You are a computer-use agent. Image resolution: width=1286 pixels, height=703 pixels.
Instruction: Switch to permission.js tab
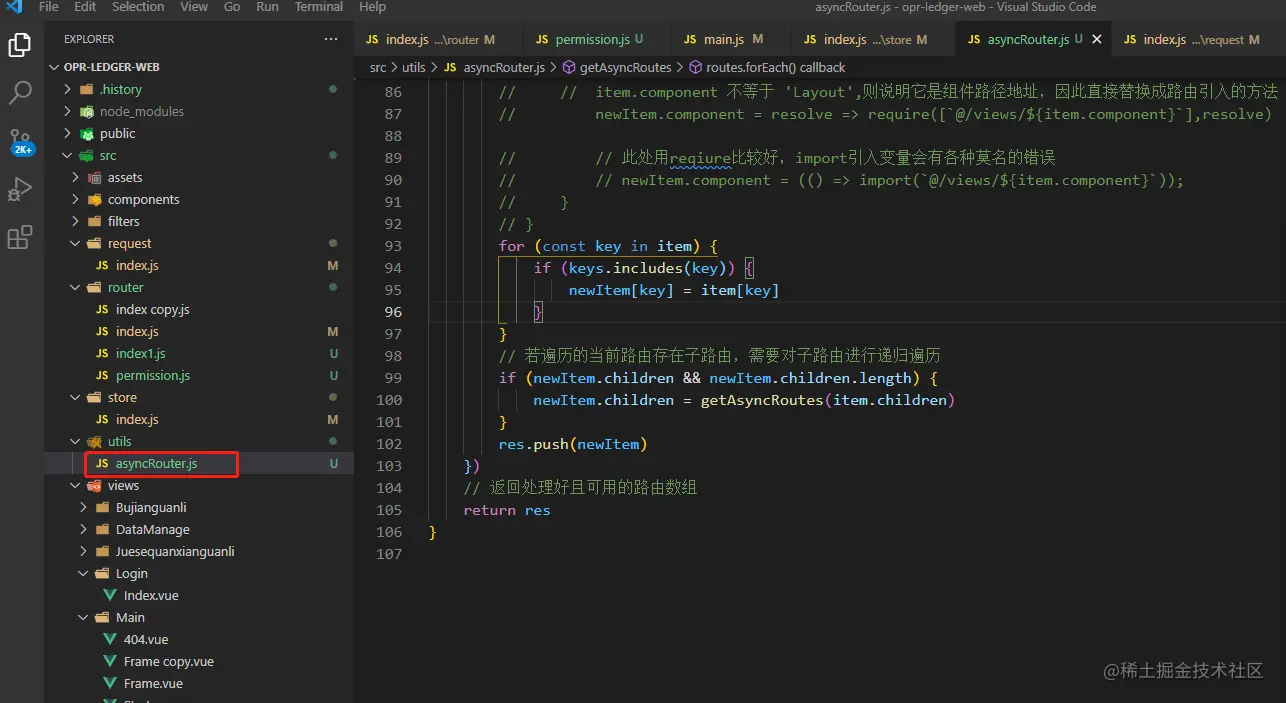[x=595, y=40]
